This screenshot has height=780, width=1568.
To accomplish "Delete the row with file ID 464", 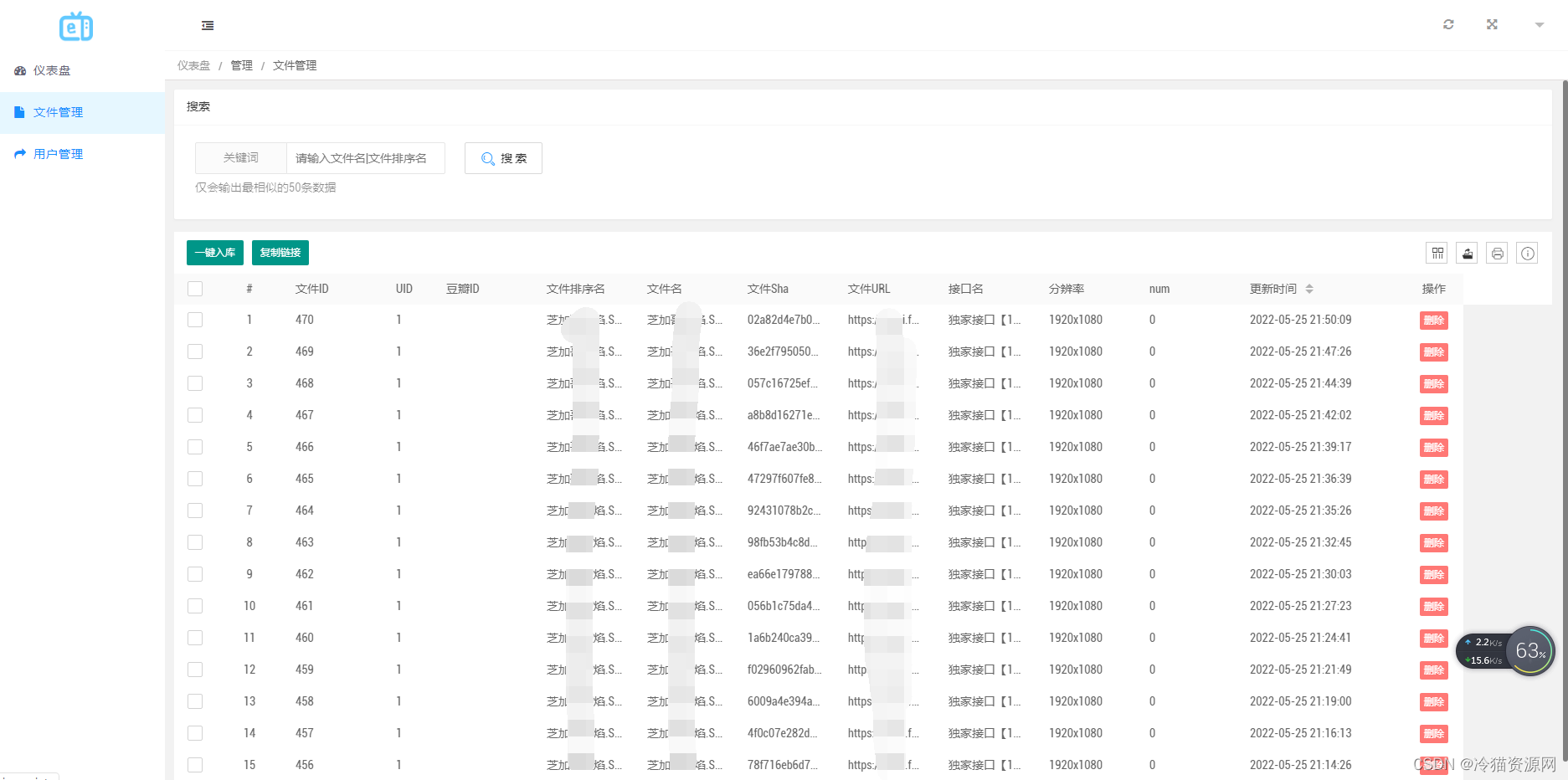I will pyautogui.click(x=1434, y=511).
